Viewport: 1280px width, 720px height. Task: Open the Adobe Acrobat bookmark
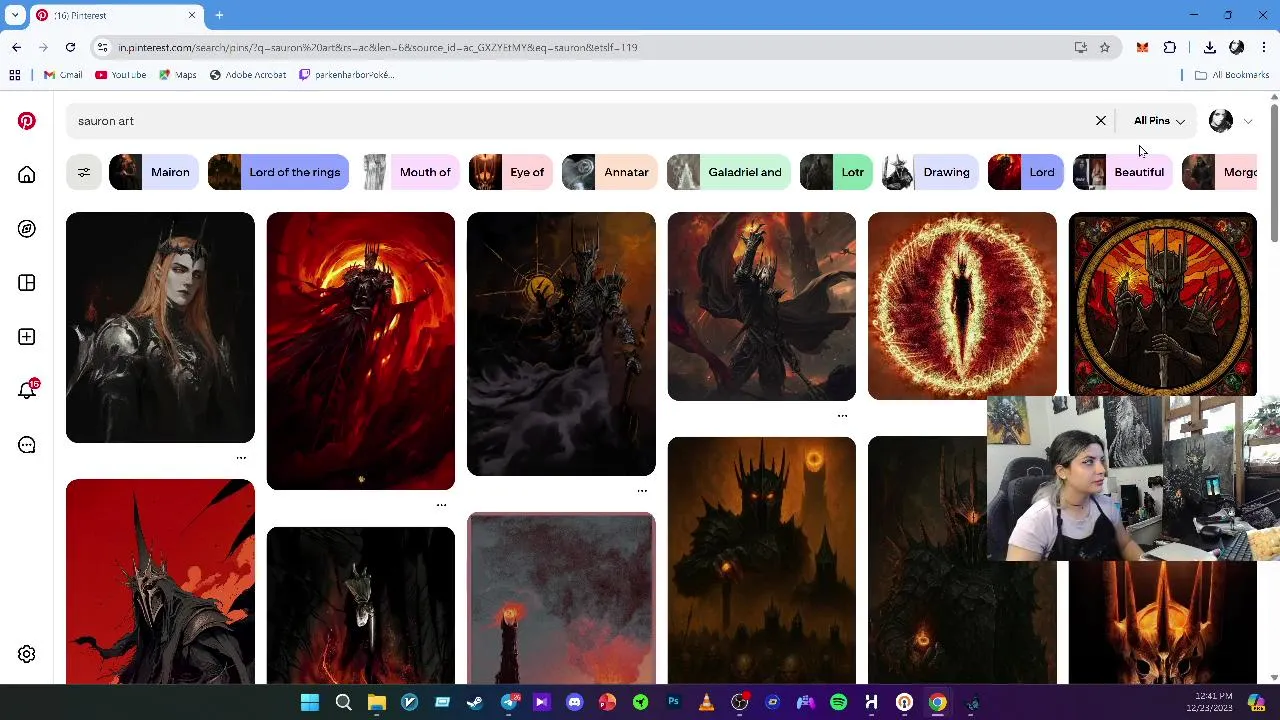248,75
